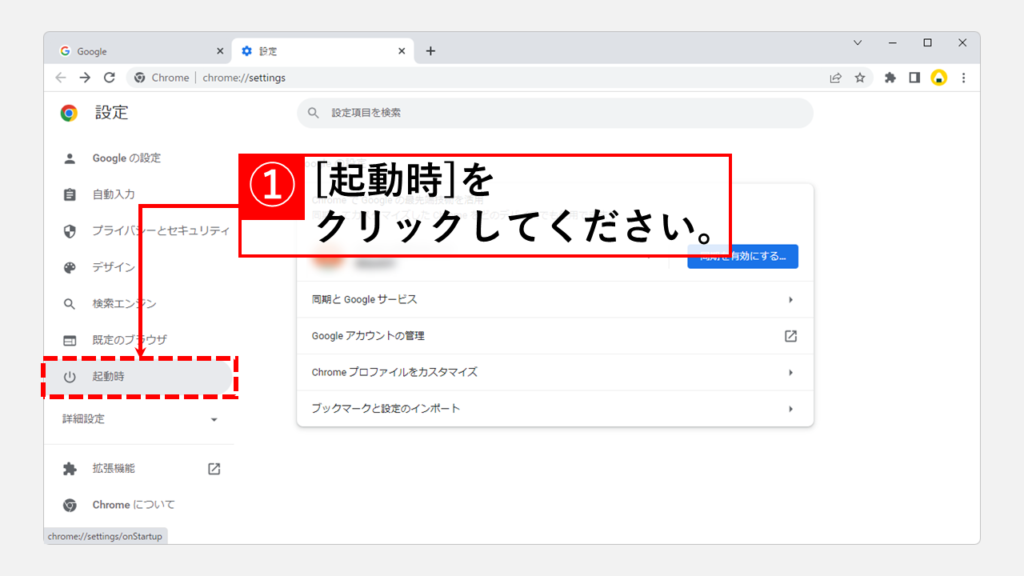Open the new tab plus button
The height and width of the screenshot is (576, 1024).
point(431,51)
